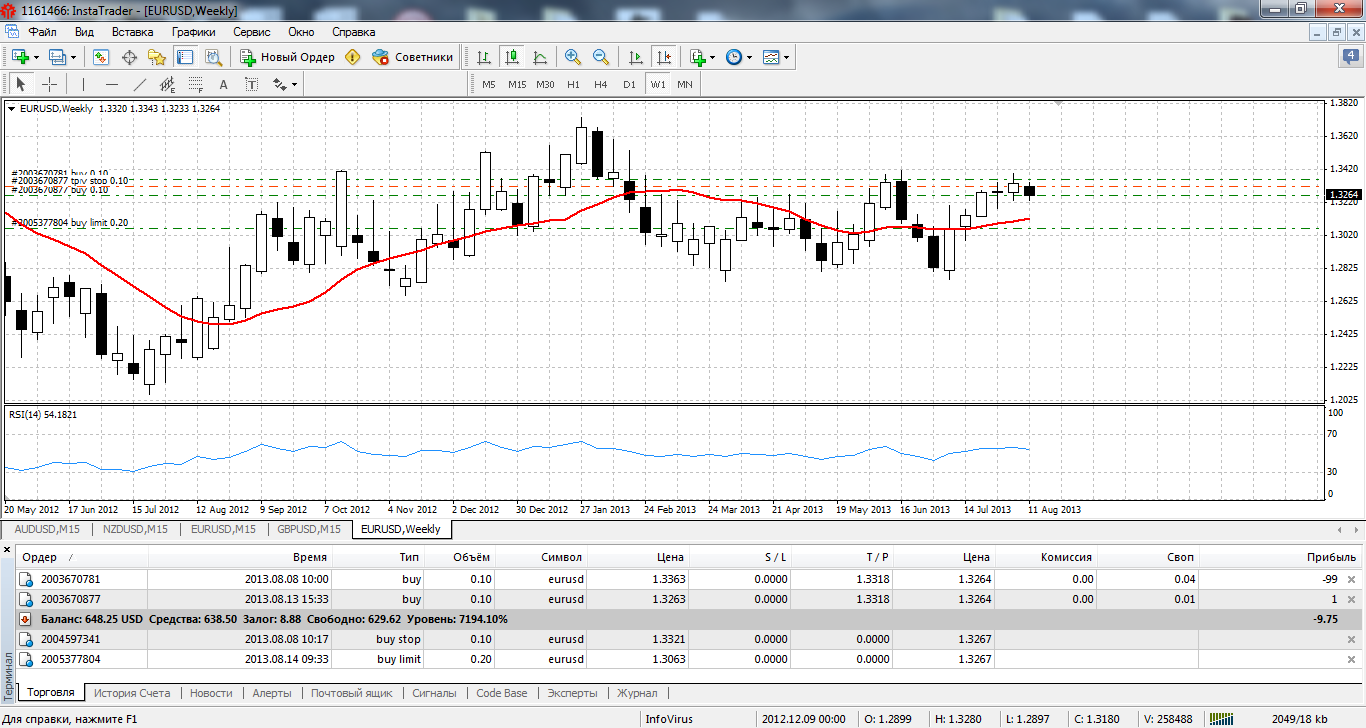Screen dimensions: 1366x728
Task: Expand the indicators list dropdown
Action: click(712, 57)
